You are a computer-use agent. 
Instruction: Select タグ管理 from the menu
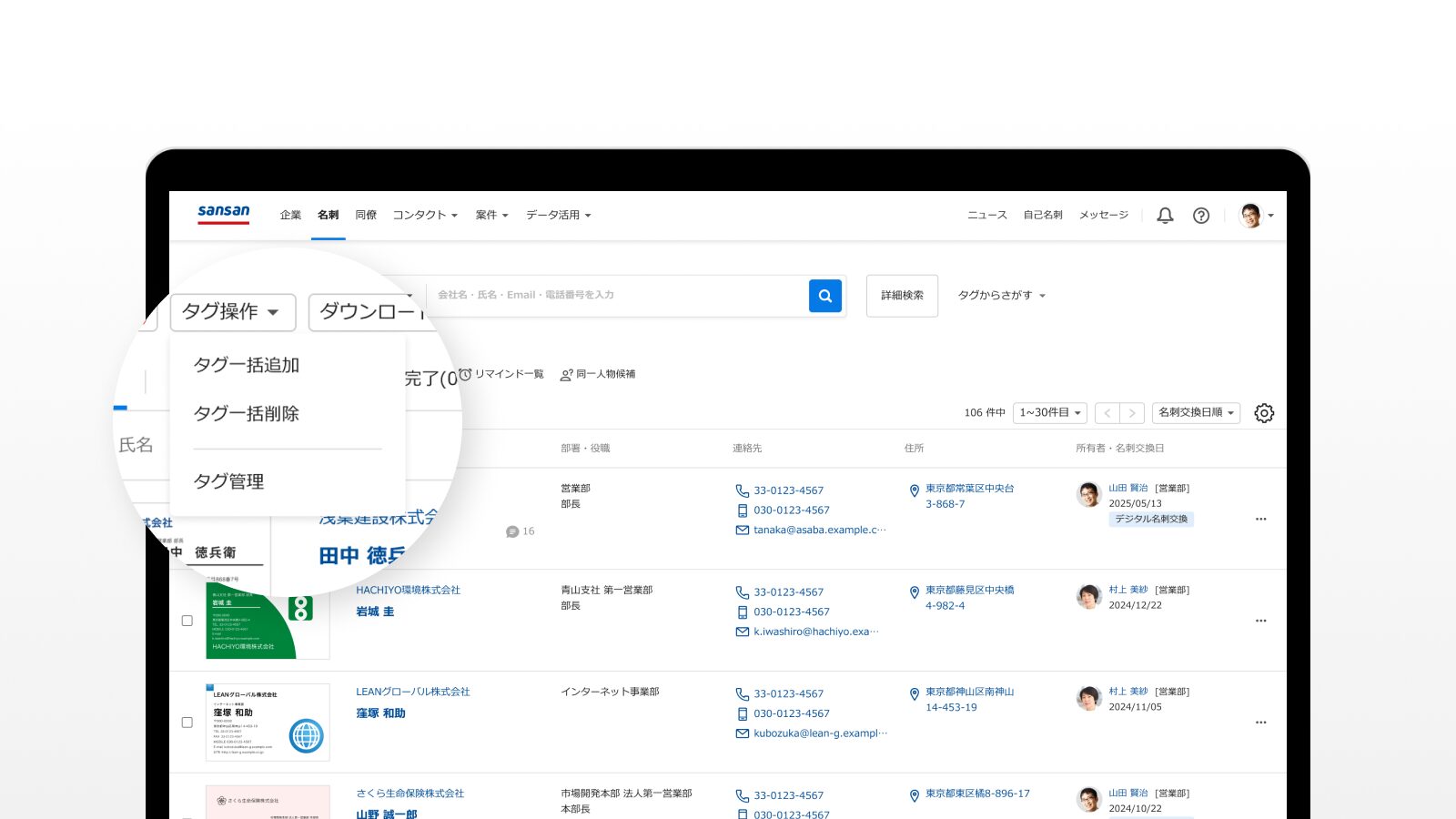(x=228, y=481)
